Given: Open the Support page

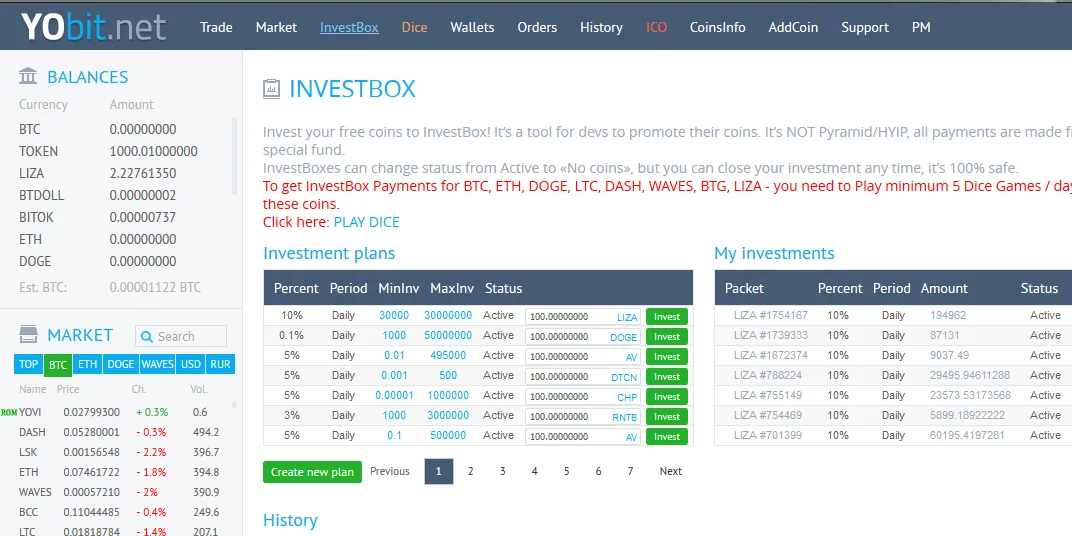Looking at the screenshot, I should point(865,27).
